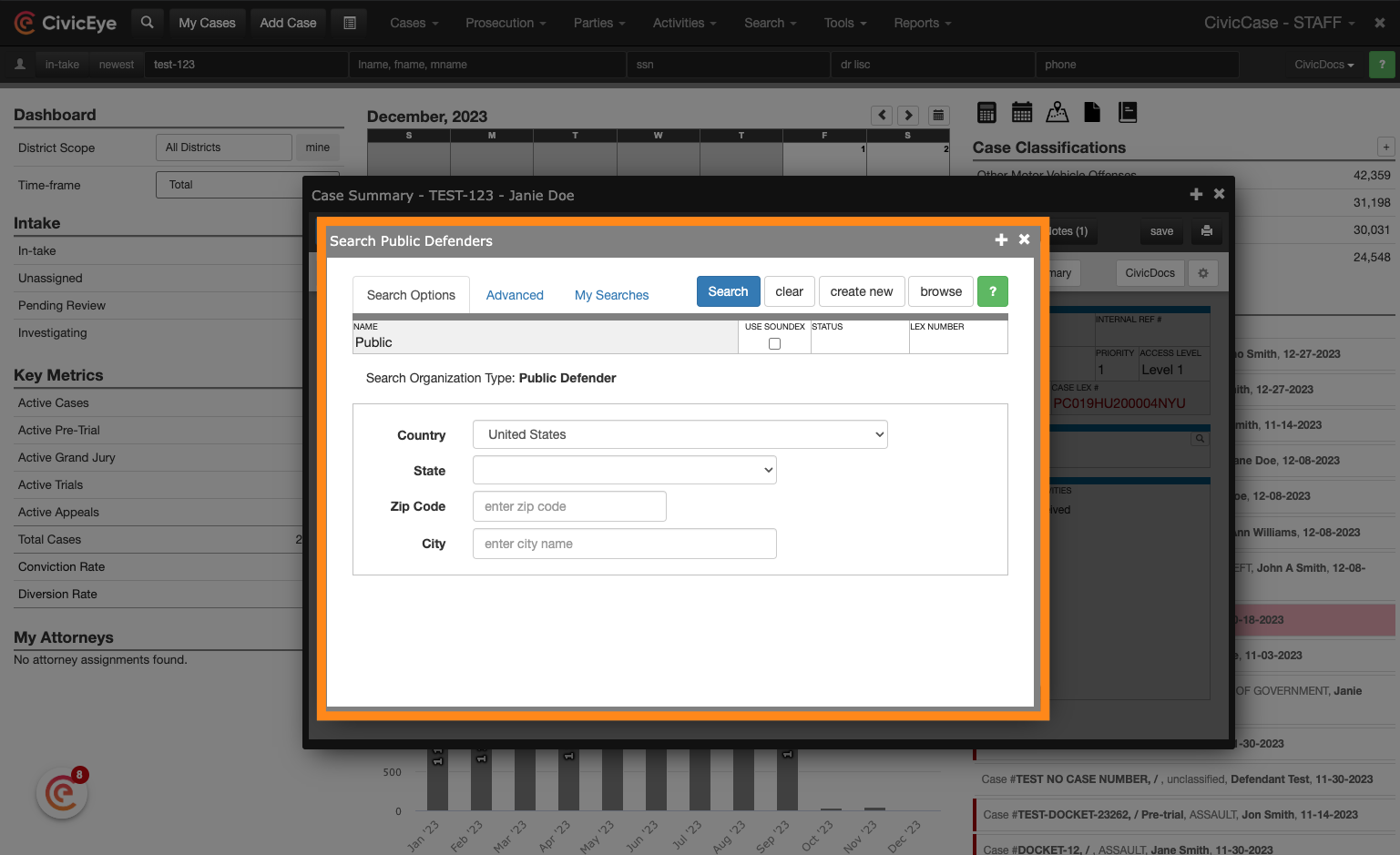Viewport: 1400px width, 855px height.
Task: Click the green help question mark in the quick search bar
Action: pyautogui.click(x=1382, y=65)
